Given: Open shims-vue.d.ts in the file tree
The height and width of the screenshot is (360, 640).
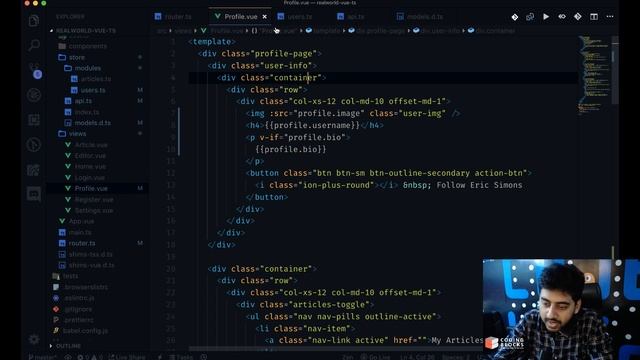Looking at the screenshot, I should tap(87, 265).
